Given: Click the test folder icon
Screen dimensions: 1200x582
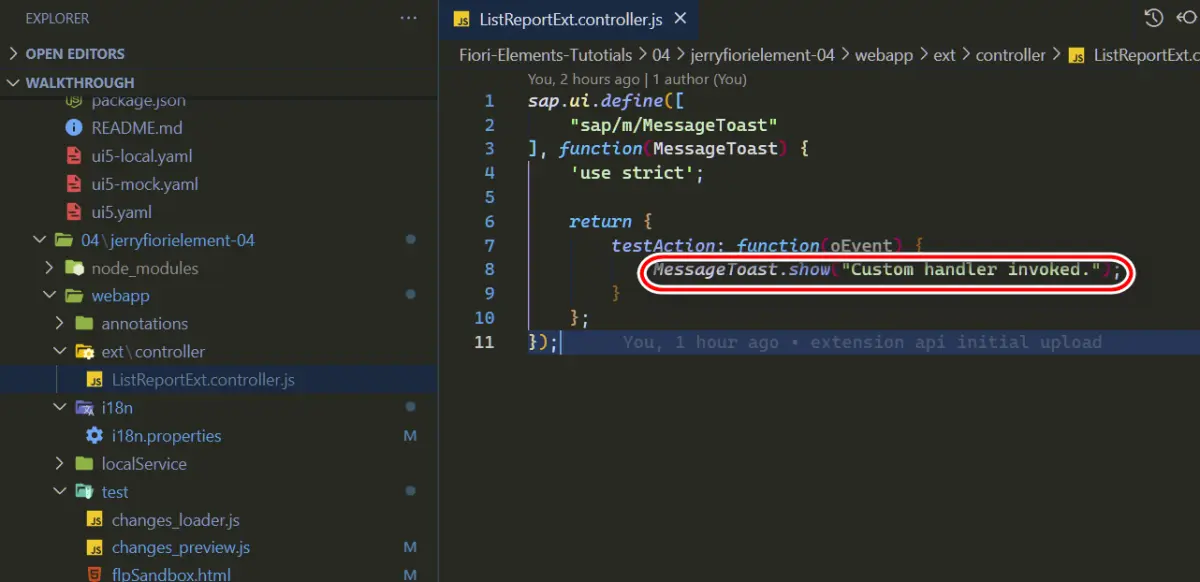Looking at the screenshot, I should pyautogui.click(x=84, y=492).
